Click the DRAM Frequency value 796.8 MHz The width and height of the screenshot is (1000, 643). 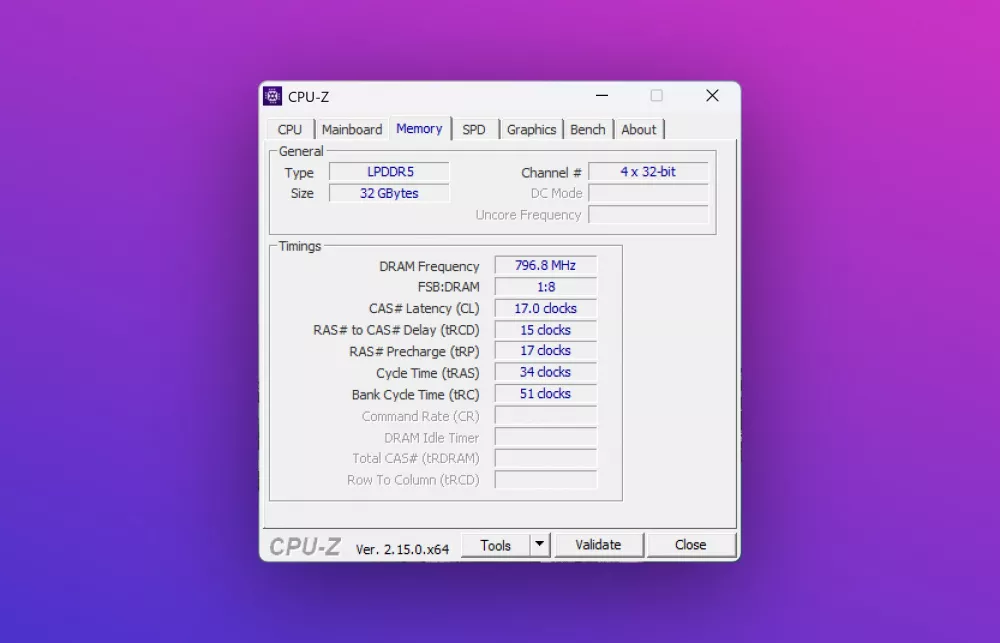point(546,265)
